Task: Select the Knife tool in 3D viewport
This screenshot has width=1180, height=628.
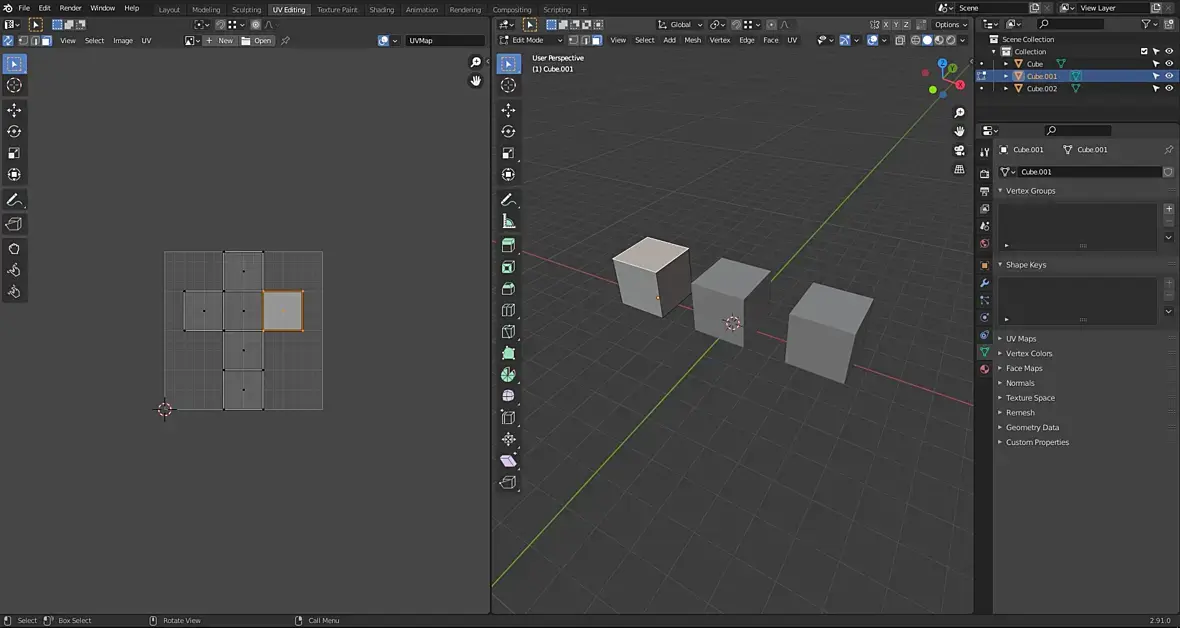Action: tap(508, 331)
